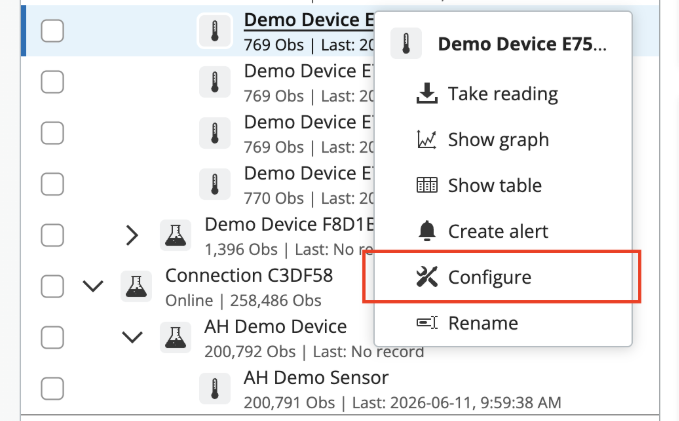
Task: Check the box on the highlighted top row
Action: [x=52, y=31]
